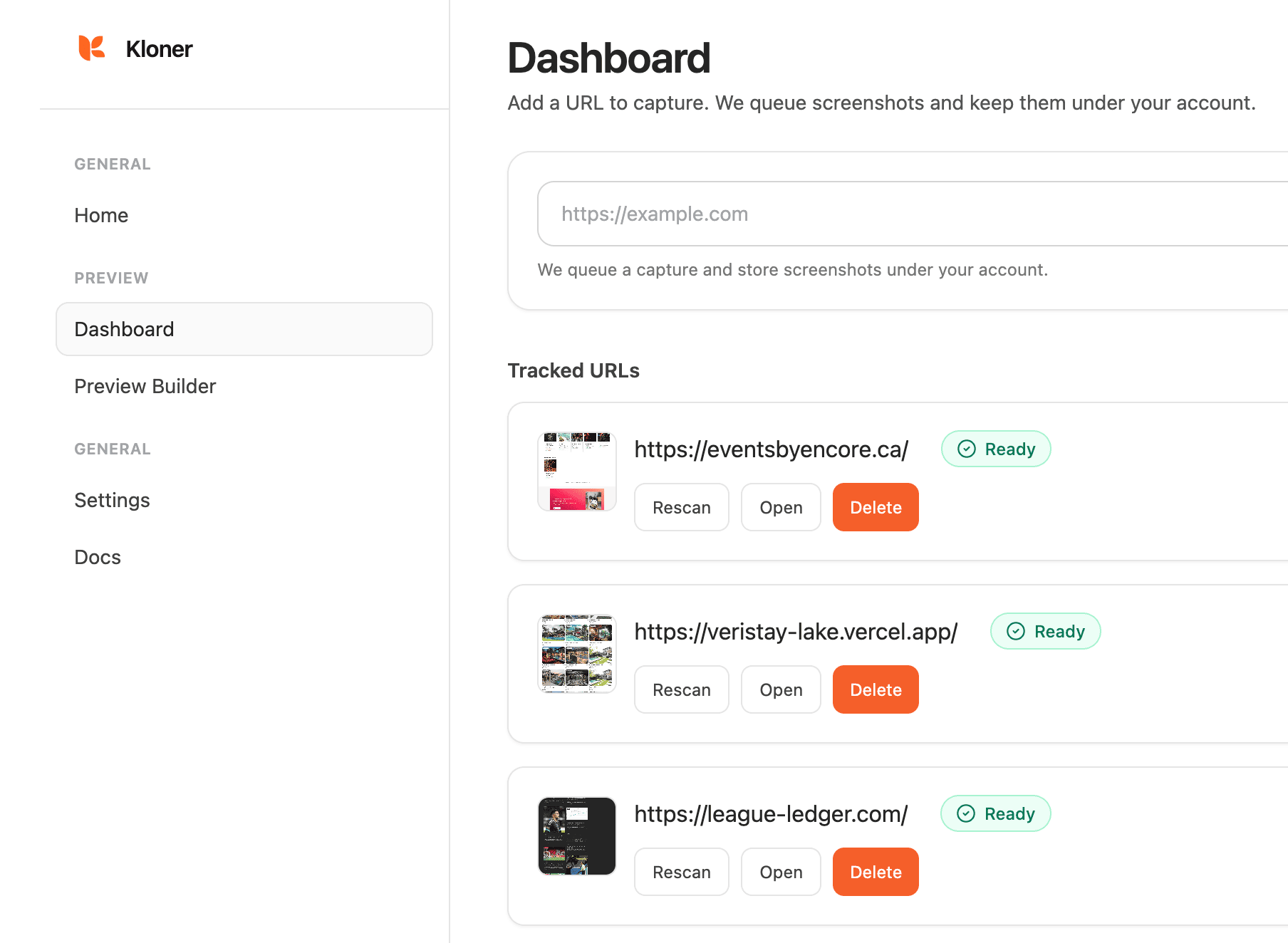Click the Ready status check icon for eventsbyencore.ca
Image resolution: width=1288 pixels, height=943 pixels.
coord(966,449)
